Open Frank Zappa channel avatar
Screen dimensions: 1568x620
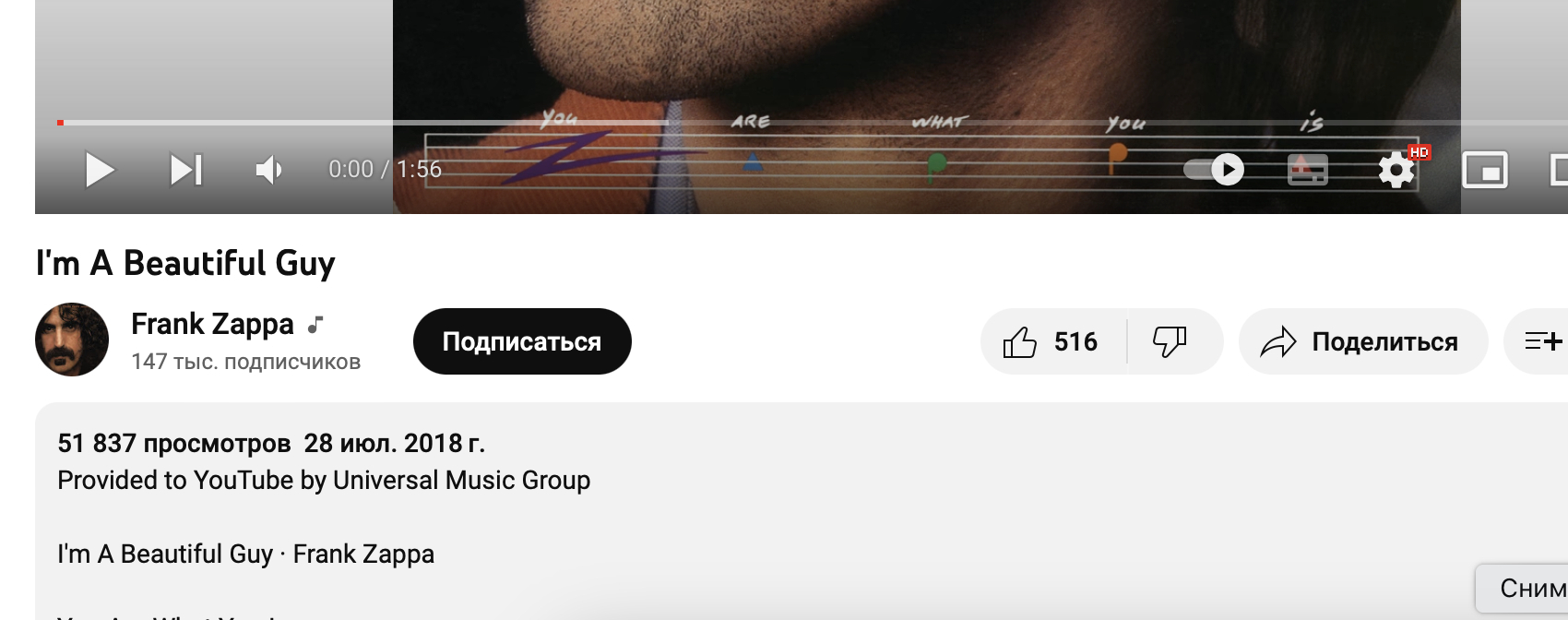pyautogui.click(x=72, y=340)
